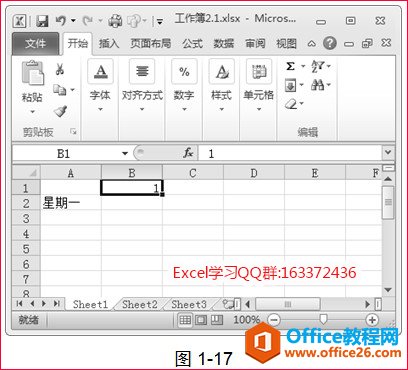Open the Name Box dropdown arrow

pyautogui.click(x=125, y=153)
